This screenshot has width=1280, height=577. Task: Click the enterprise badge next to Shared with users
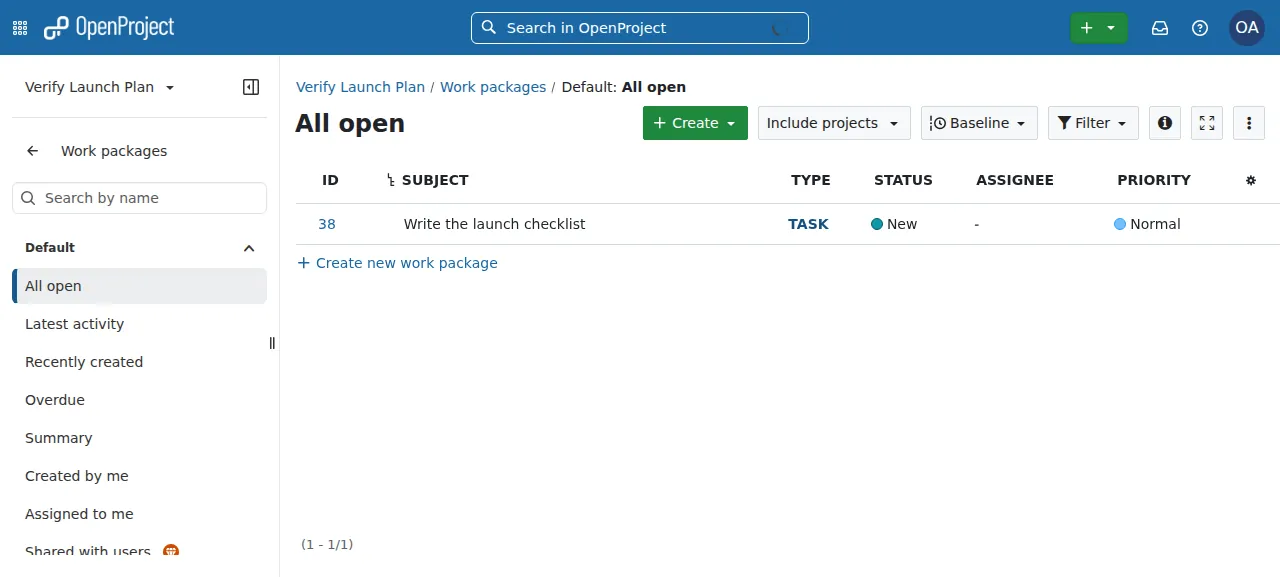[171, 551]
